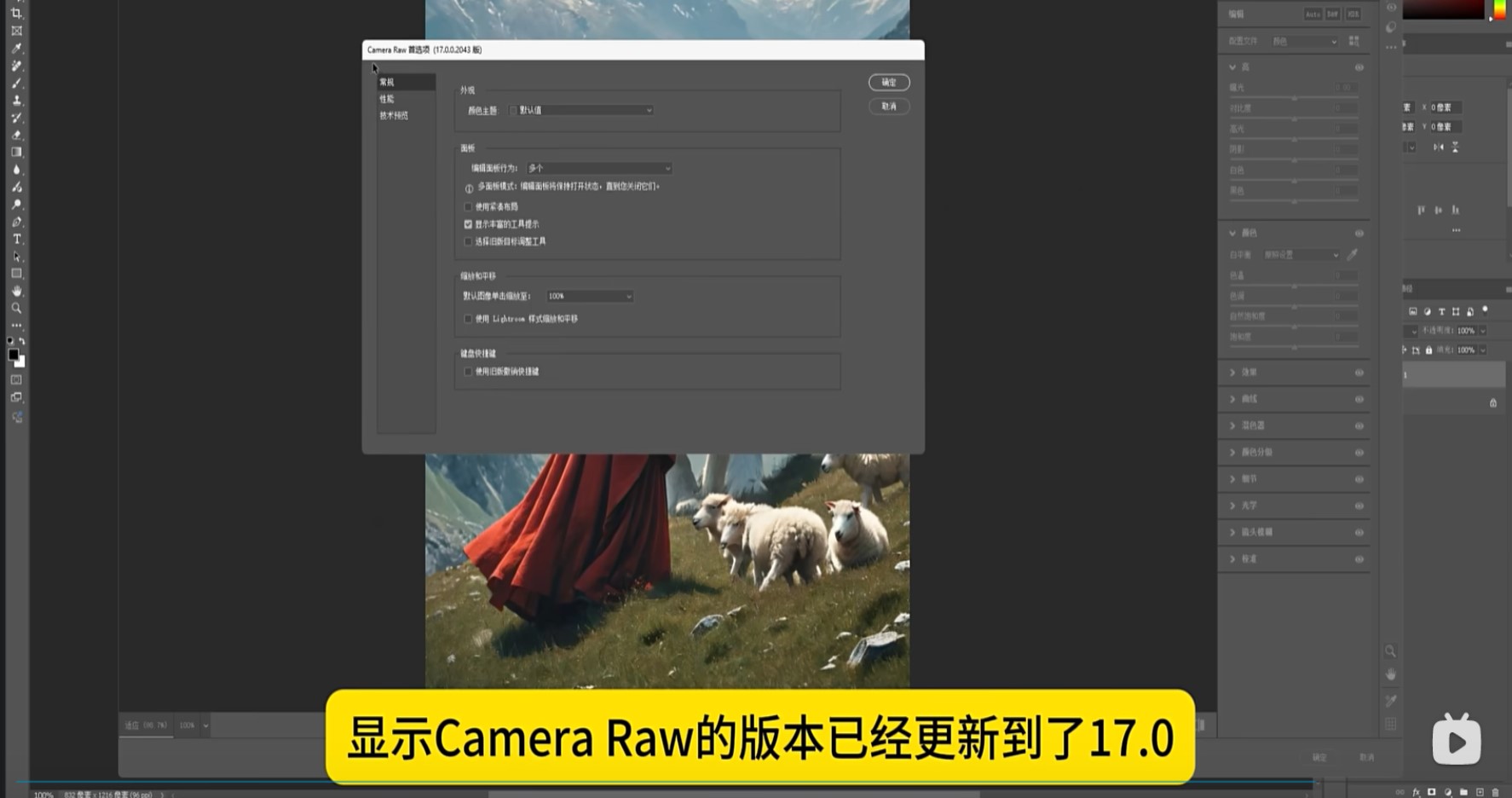Click the HDR button in Edit panel
This screenshot has height=798, width=1512.
(1353, 14)
